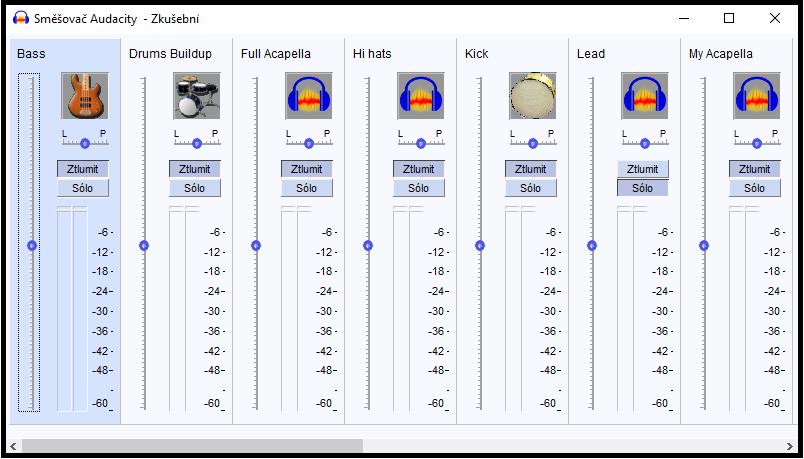
Task: Click the Lead level meter
Action: click(x=632, y=308)
